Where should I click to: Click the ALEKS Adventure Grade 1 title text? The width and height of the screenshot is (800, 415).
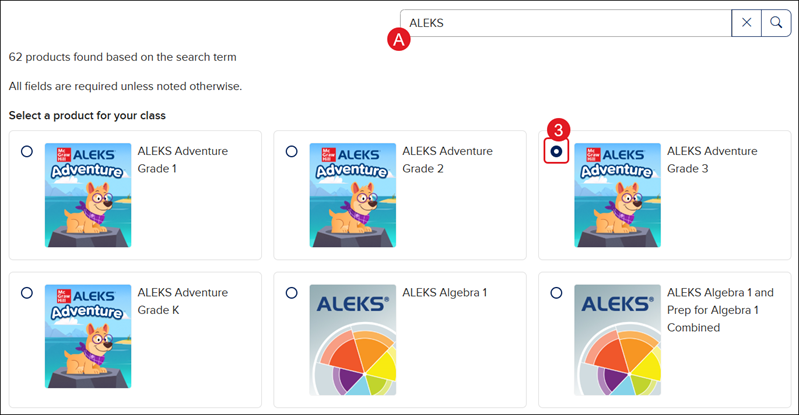pyautogui.click(x=182, y=159)
